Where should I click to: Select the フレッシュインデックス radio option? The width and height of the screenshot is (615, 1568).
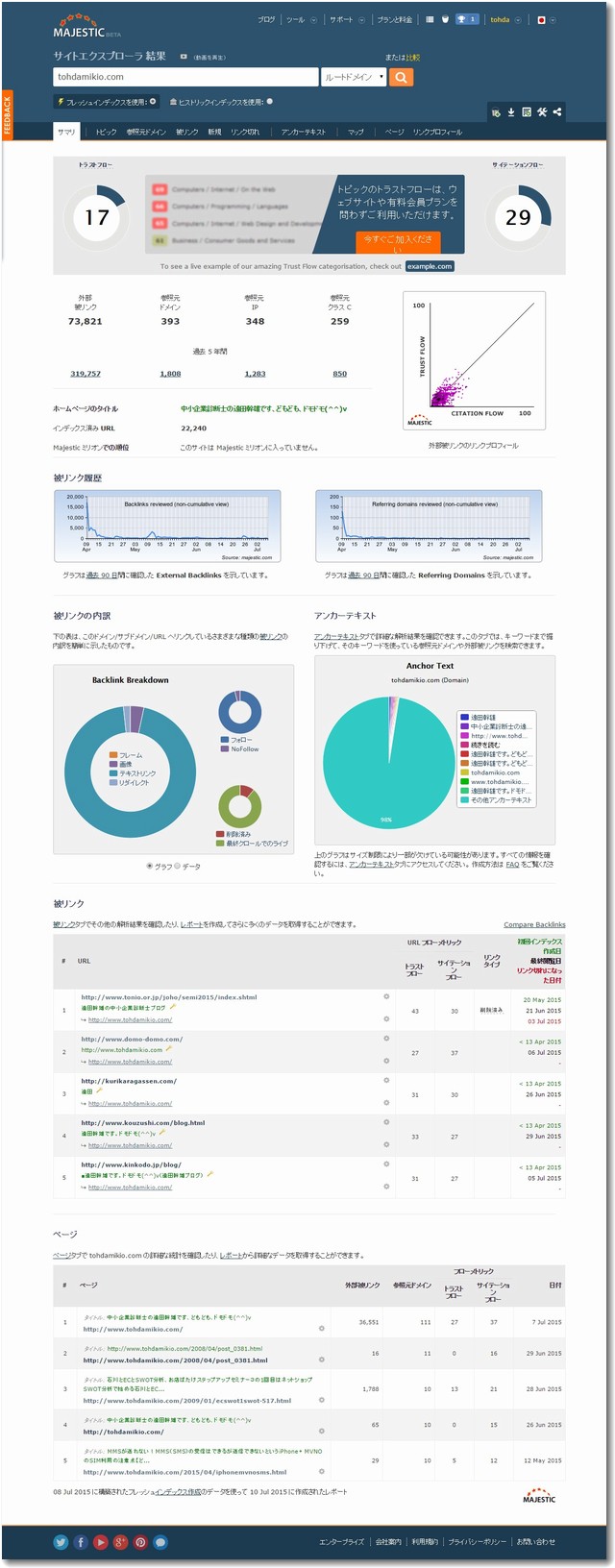coord(153,101)
